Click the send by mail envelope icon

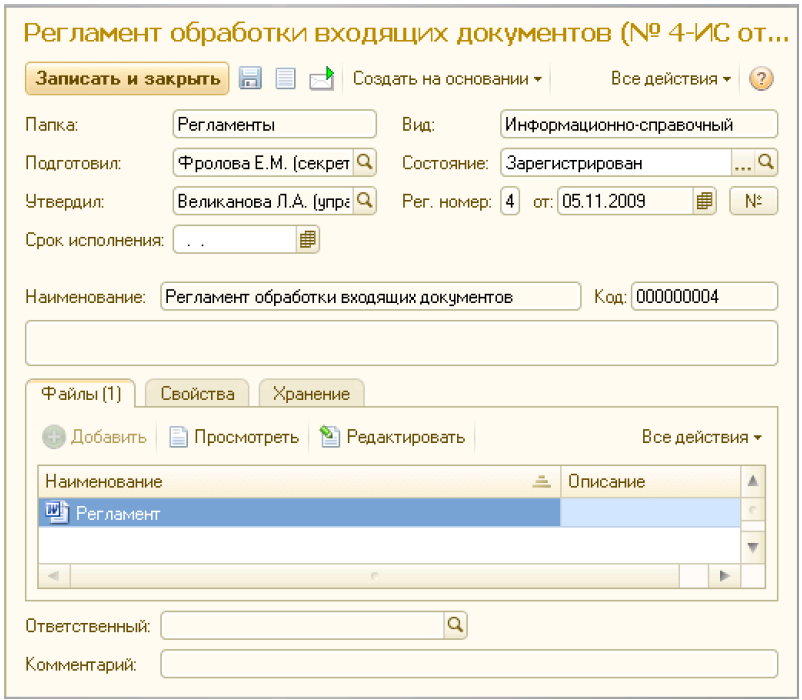click(x=322, y=78)
